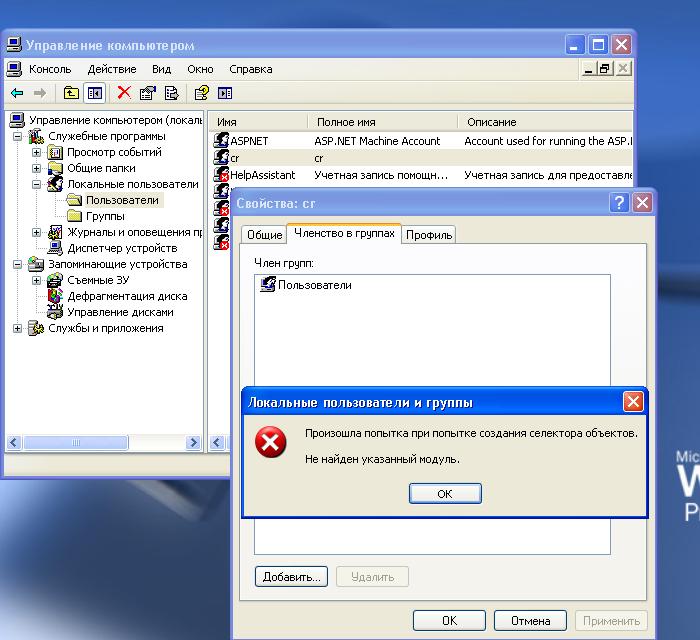This screenshot has height=640, width=700.
Task: Expand the Журналы и оповещения node
Action: tap(37, 232)
